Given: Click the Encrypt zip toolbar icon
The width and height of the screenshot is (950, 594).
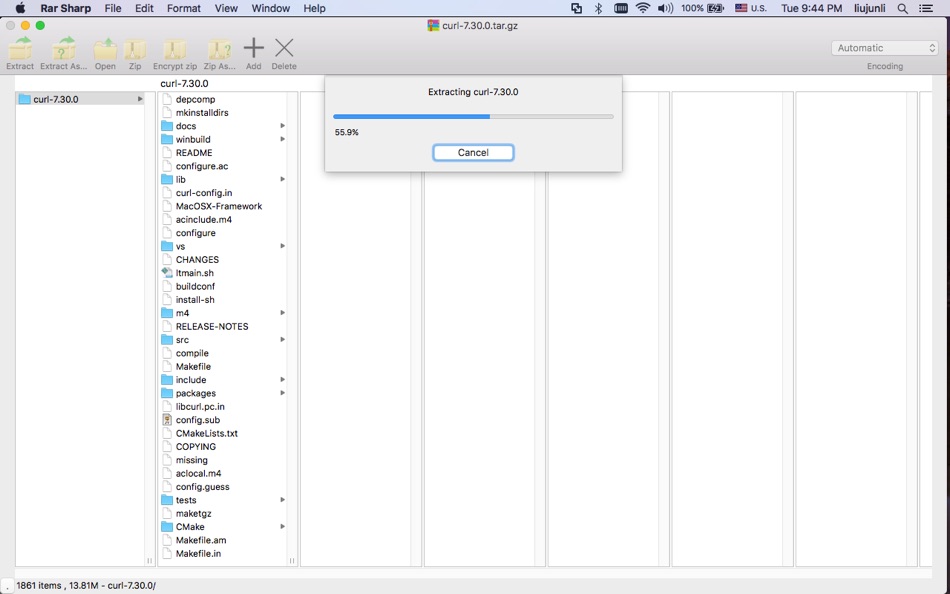Looking at the screenshot, I should [x=174, y=48].
